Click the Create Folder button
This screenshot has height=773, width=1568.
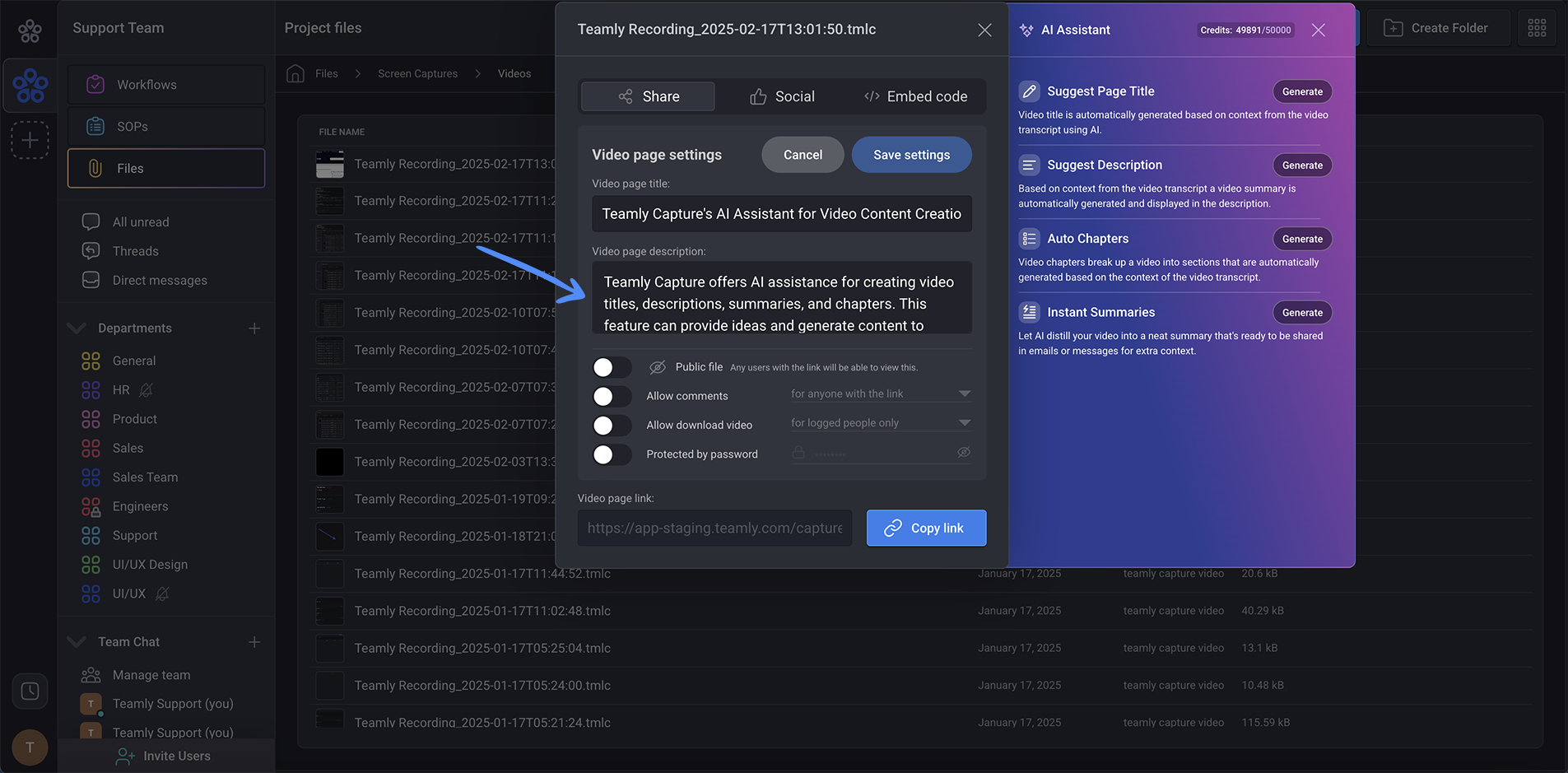(x=1438, y=28)
